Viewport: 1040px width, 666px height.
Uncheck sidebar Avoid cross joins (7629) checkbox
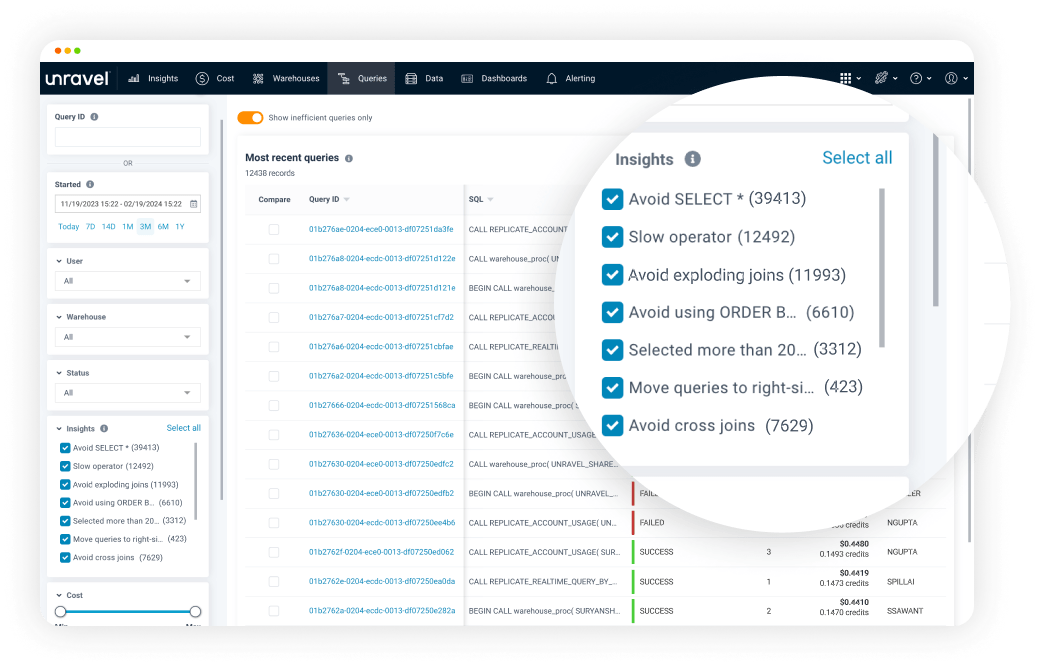[65, 557]
